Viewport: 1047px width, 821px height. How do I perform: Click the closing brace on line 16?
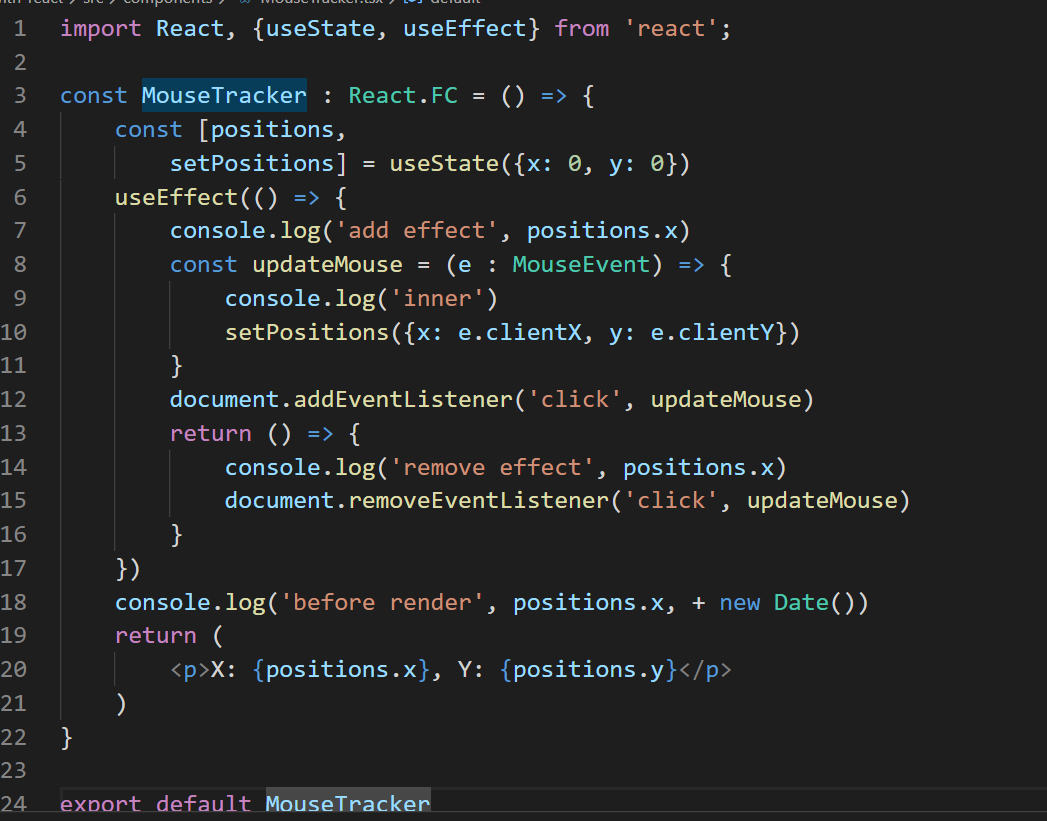click(x=176, y=535)
